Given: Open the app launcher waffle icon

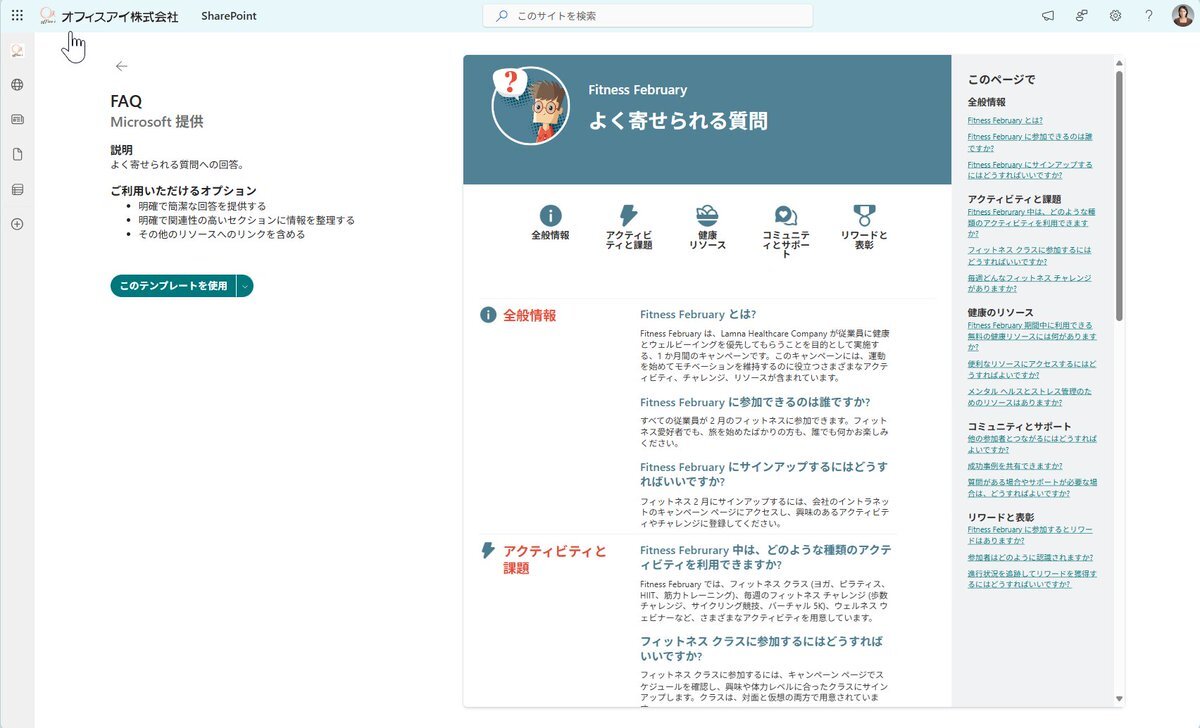Looking at the screenshot, I should coord(17,16).
